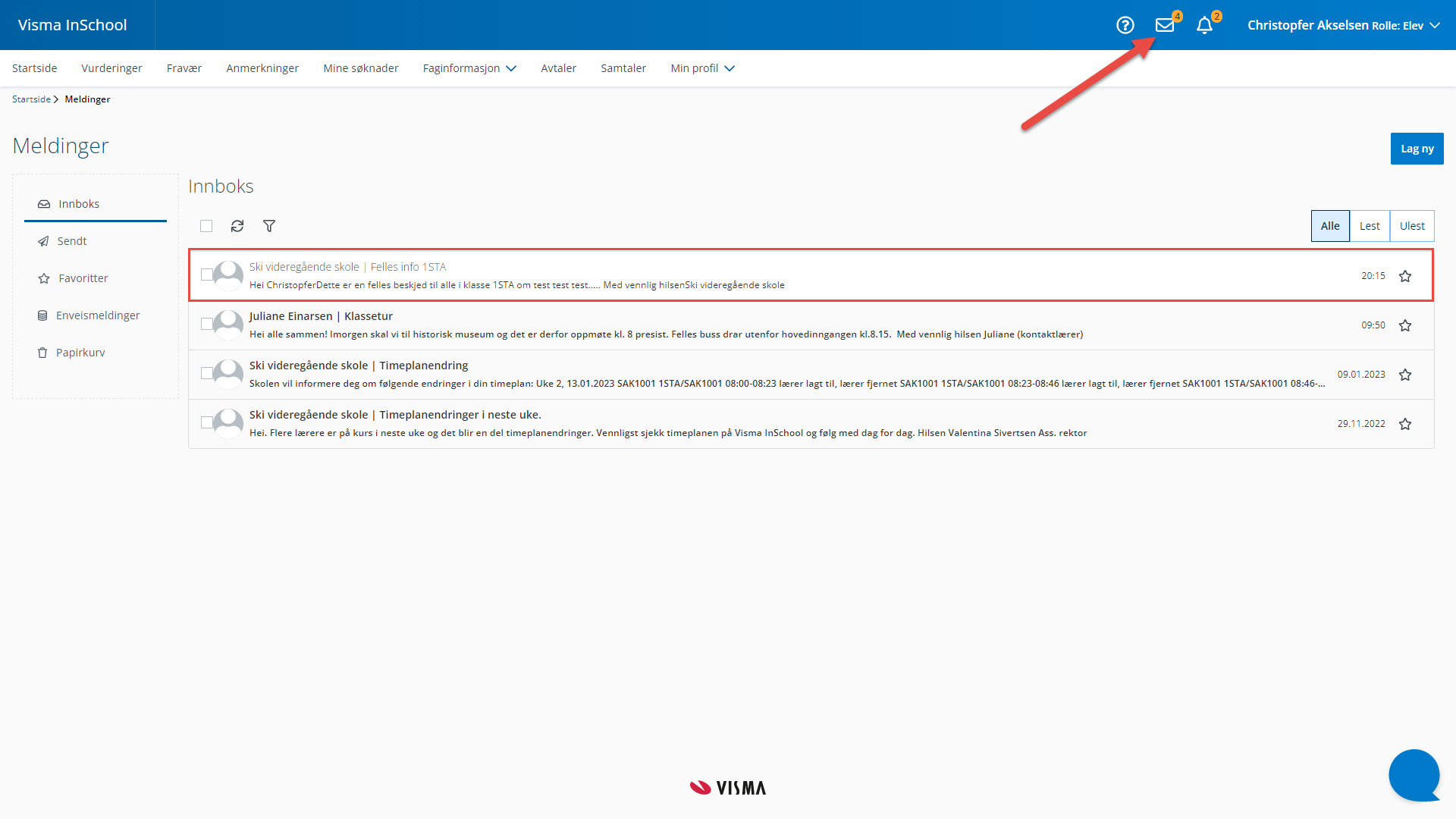Open the Christopfer Akselsen user role menu
Screen dimensions: 1456x819
(x=1343, y=25)
